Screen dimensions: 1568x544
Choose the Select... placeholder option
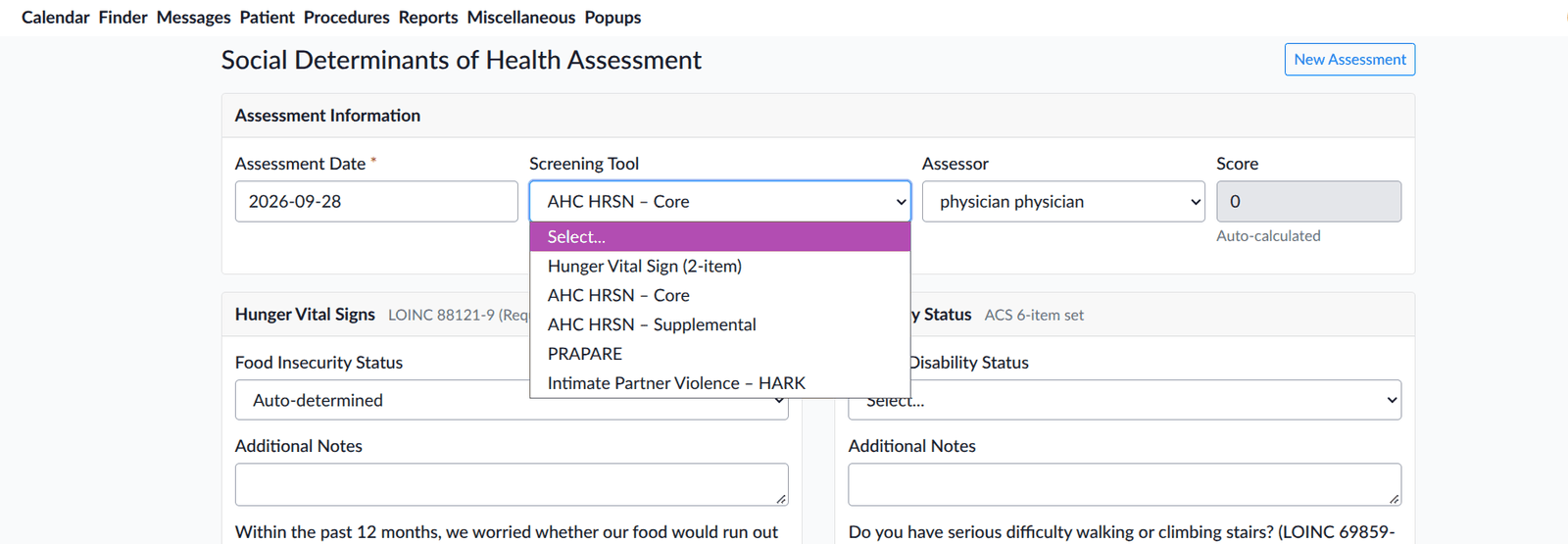click(x=720, y=236)
